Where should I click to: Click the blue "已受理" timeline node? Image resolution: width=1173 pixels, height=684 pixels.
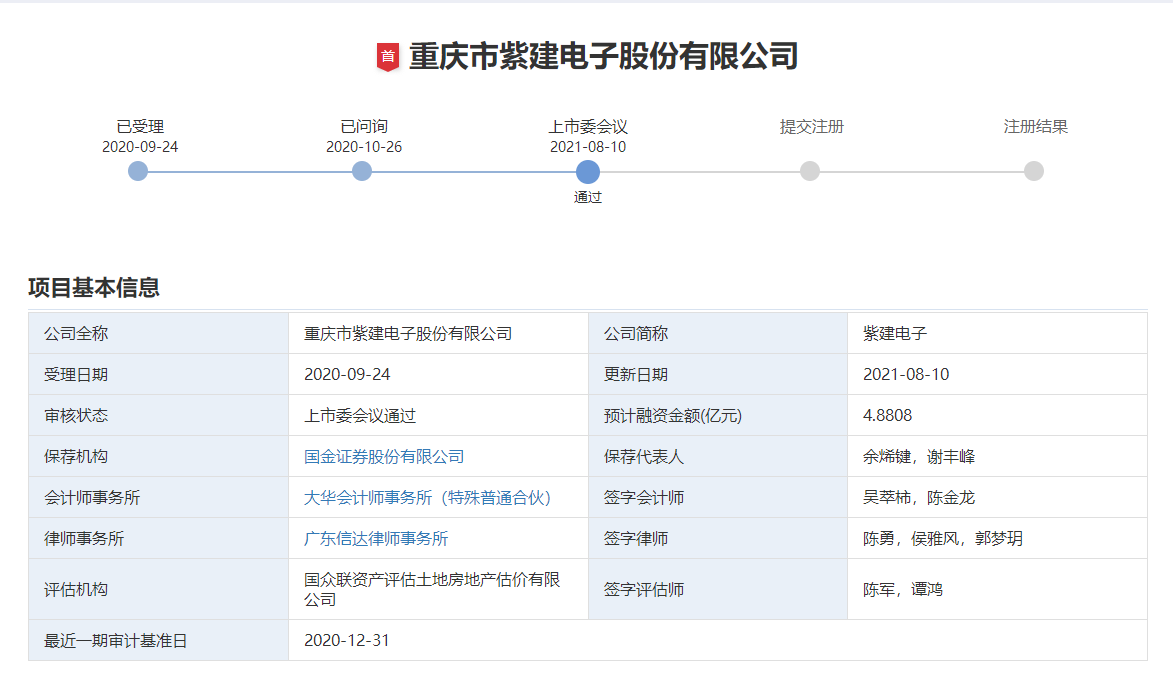tap(137, 171)
